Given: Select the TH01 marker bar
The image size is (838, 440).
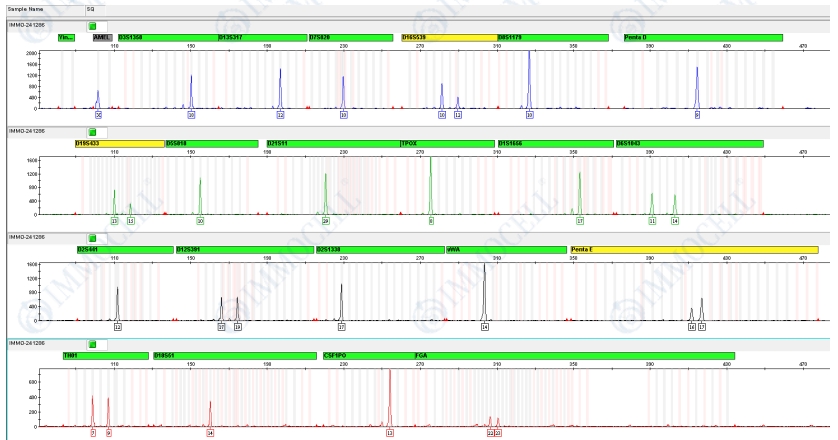Looking at the screenshot, I should tap(106, 356).
